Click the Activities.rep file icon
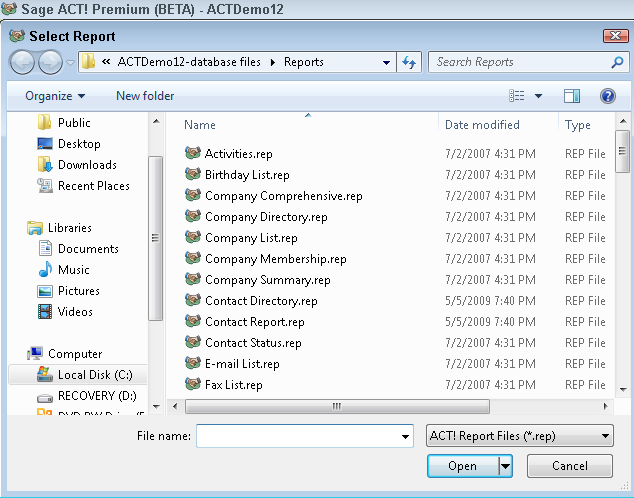The image size is (634, 498). coord(193,153)
